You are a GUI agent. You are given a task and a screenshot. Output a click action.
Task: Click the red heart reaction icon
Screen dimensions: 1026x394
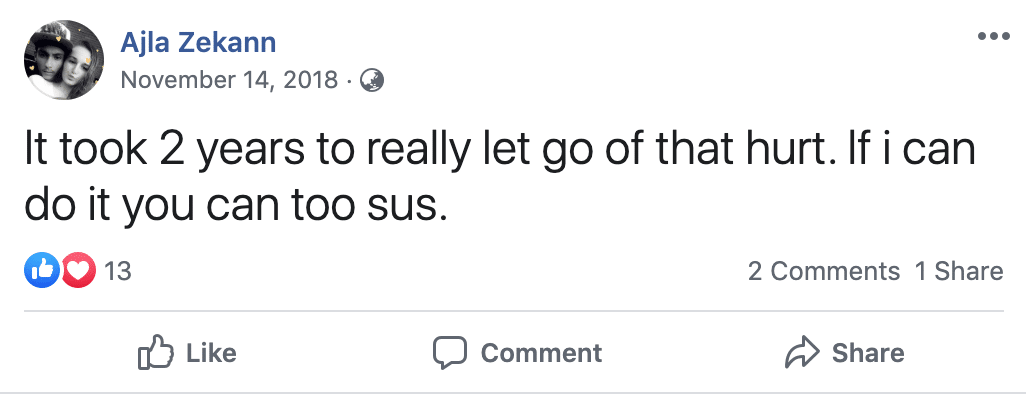[79, 271]
